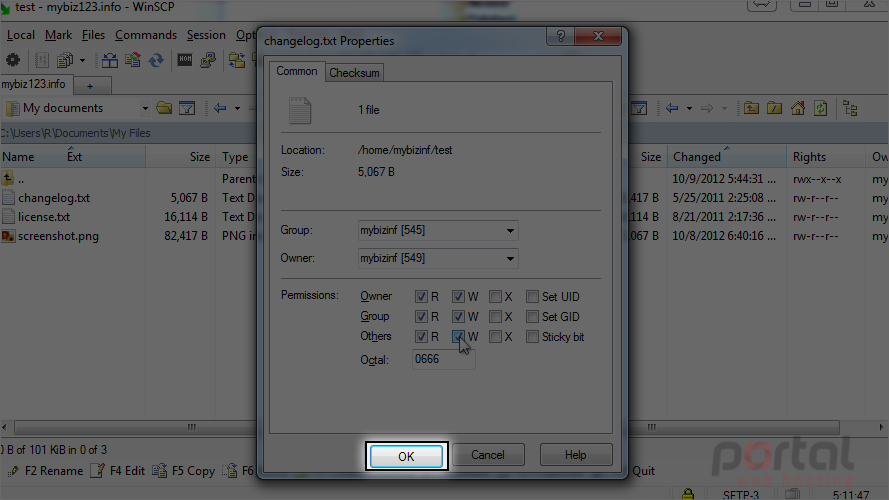889x500 pixels.
Task: Toggle Group R permission checkbox
Action: (421, 316)
